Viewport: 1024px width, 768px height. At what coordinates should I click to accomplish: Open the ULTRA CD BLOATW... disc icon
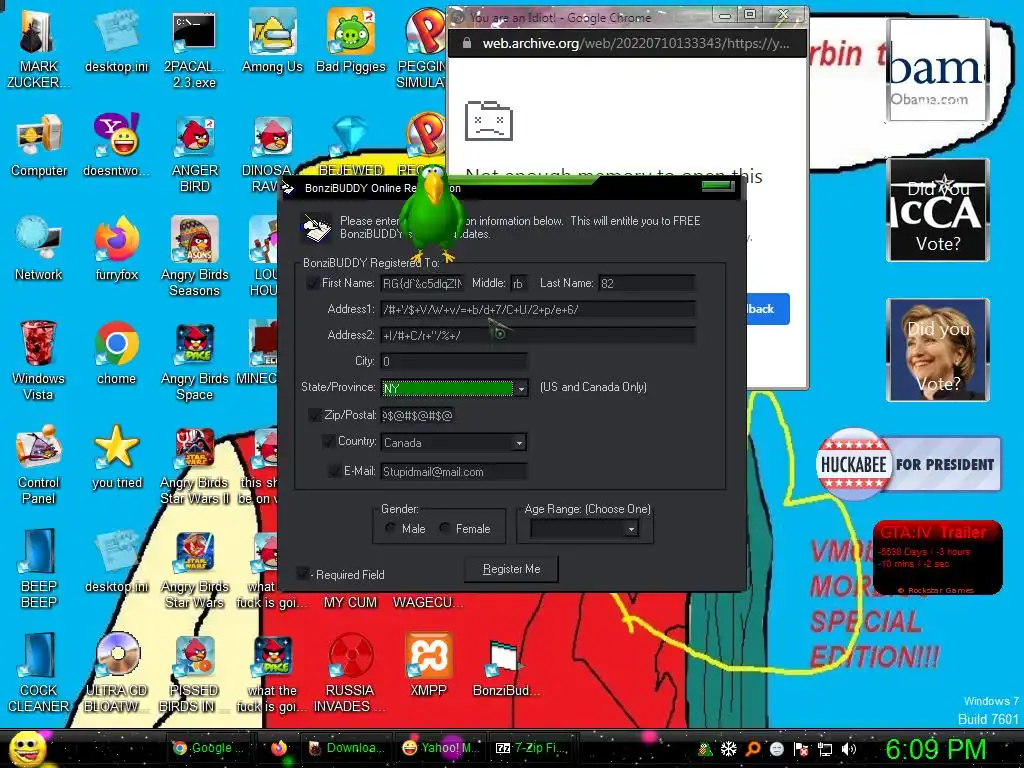(116, 672)
